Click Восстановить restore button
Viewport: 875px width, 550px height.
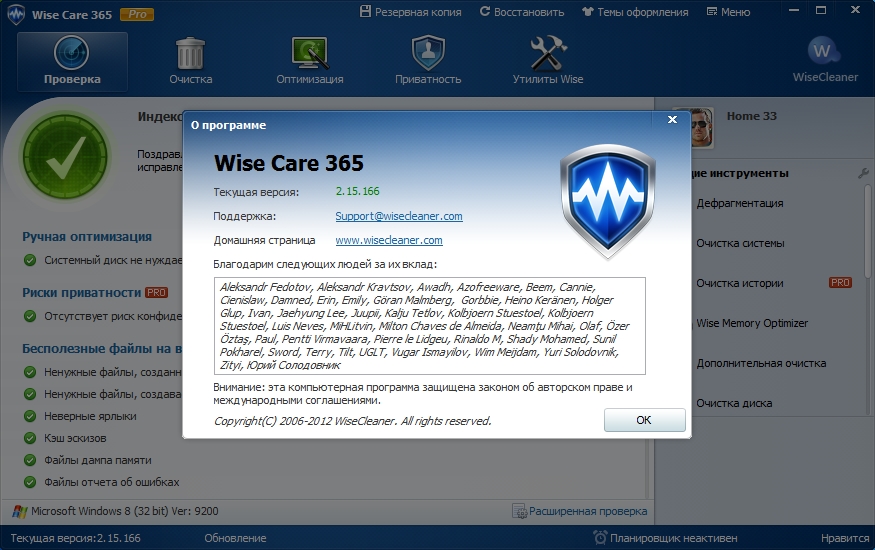coord(522,12)
